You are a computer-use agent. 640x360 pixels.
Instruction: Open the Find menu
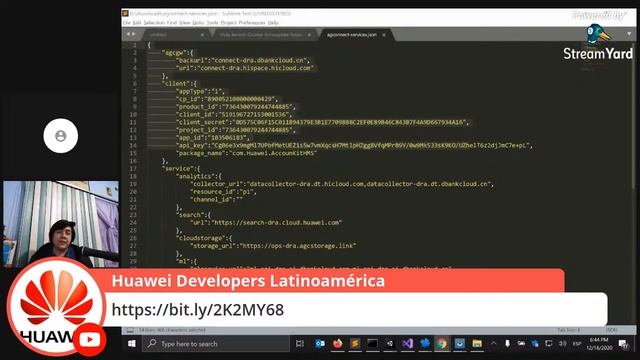click(x=171, y=23)
